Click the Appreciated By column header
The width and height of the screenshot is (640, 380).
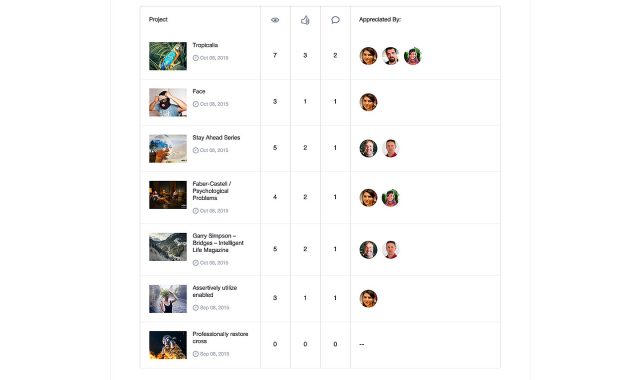click(x=380, y=19)
